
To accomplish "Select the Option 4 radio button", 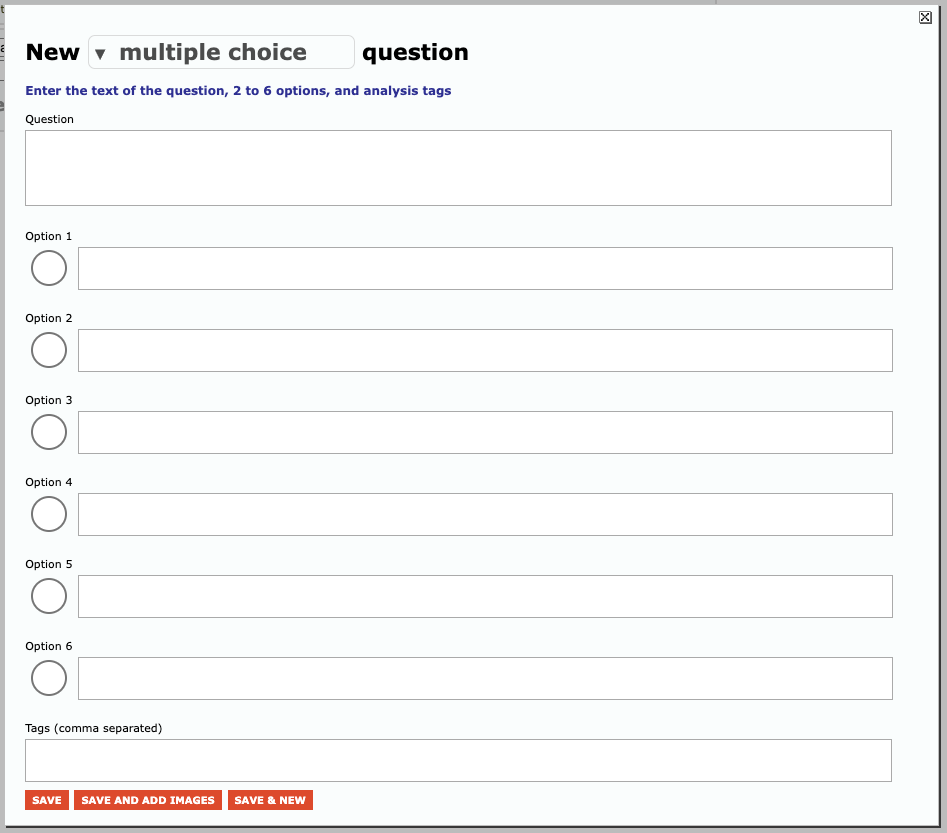I will pyautogui.click(x=49, y=514).
